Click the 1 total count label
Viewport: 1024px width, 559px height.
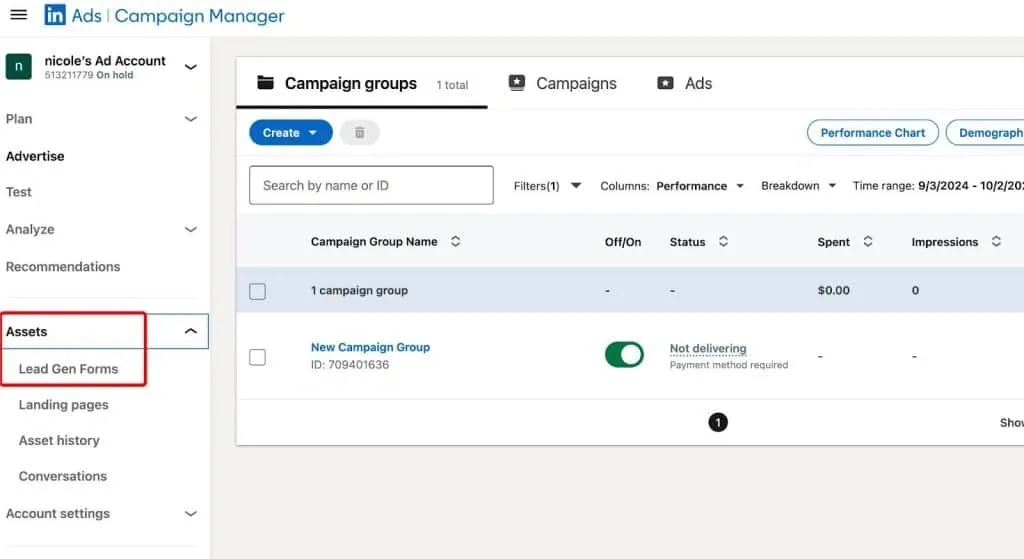pos(452,85)
